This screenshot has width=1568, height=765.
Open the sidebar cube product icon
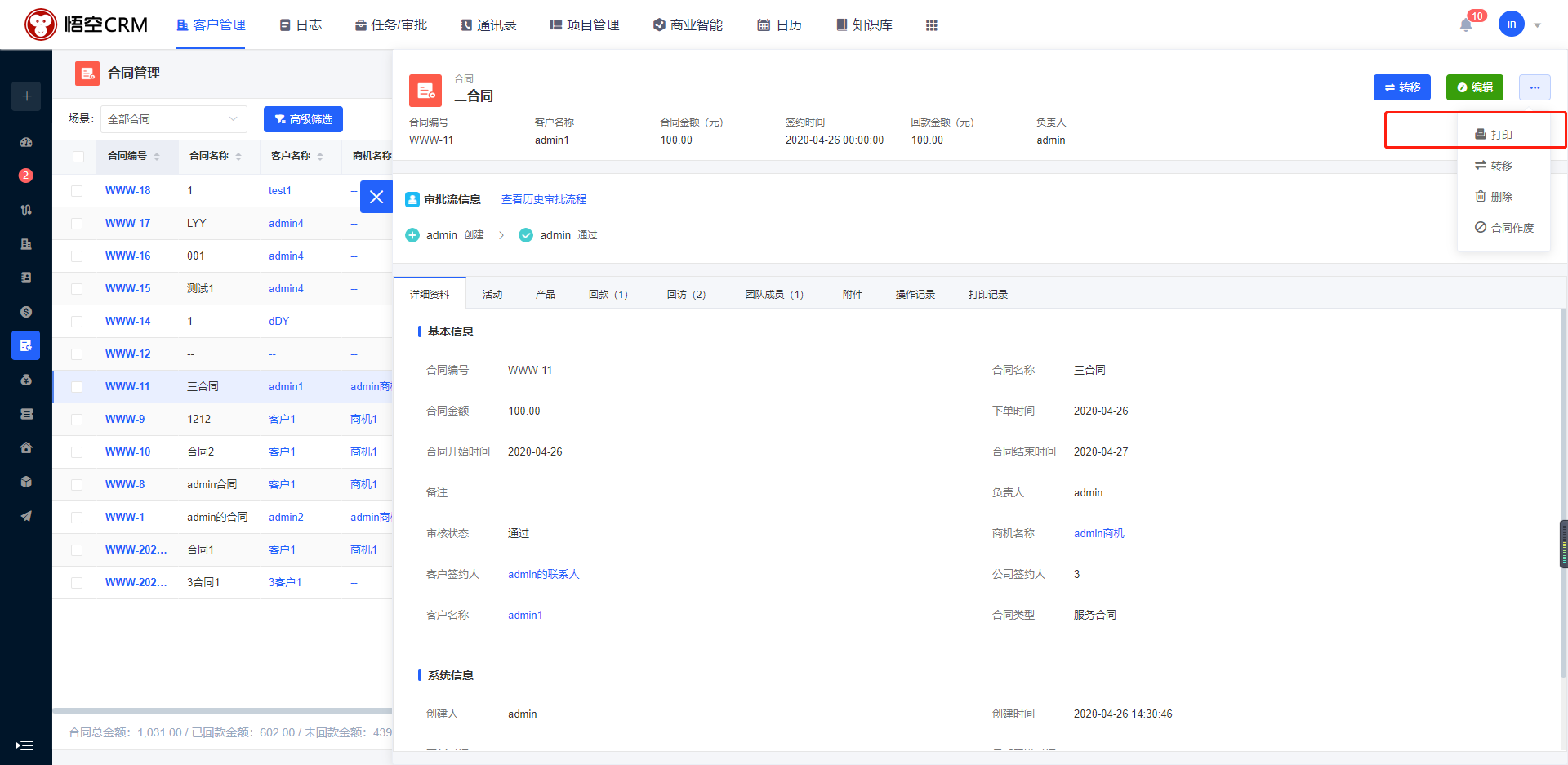click(x=26, y=482)
